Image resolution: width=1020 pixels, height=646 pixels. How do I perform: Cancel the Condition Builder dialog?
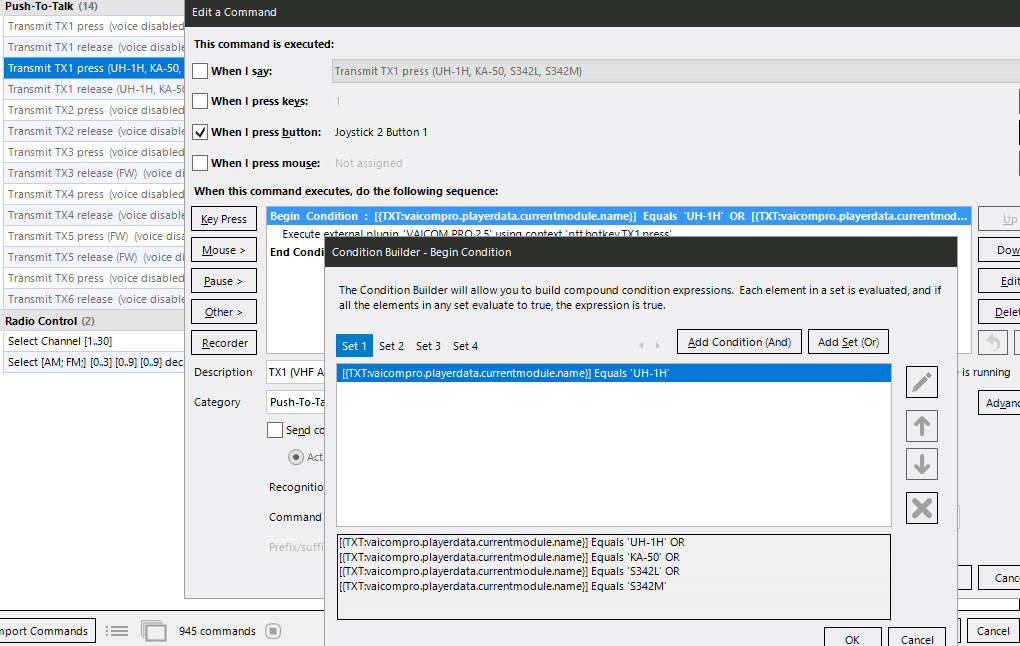(917, 639)
